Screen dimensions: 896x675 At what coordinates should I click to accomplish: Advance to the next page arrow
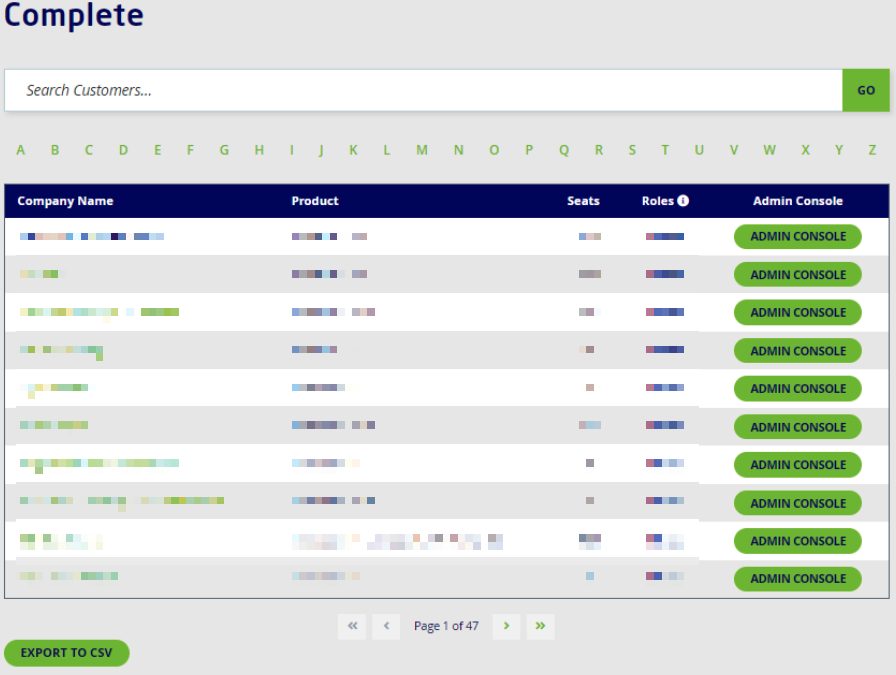[506, 626]
